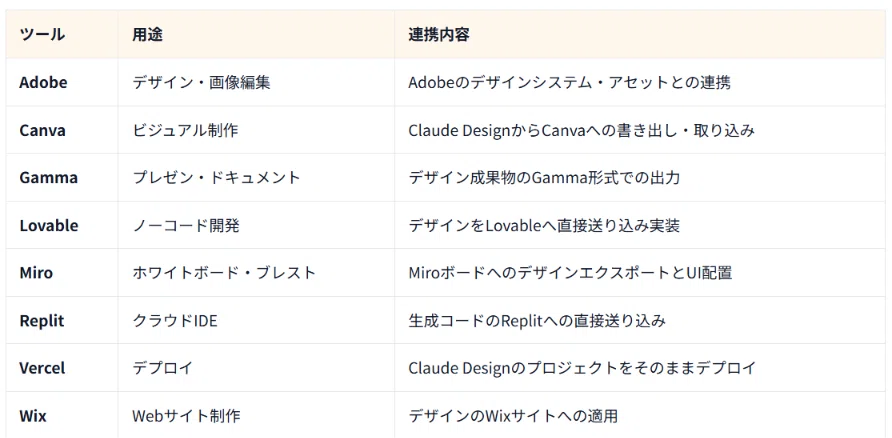Click the デザイン成果物のGamma形式での出力 text
The height and width of the screenshot is (438, 892).
pyautogui.click(x=544, y=177)
